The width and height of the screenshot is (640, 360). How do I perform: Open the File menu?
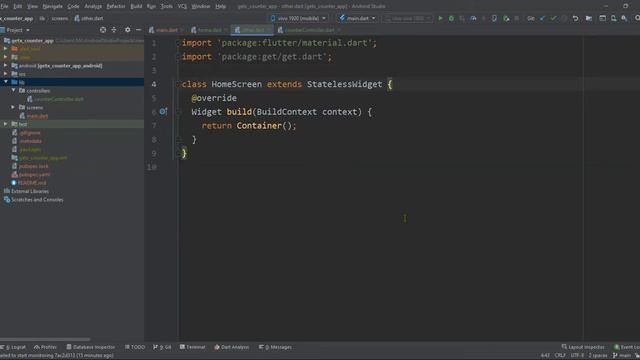pos(4,6)
